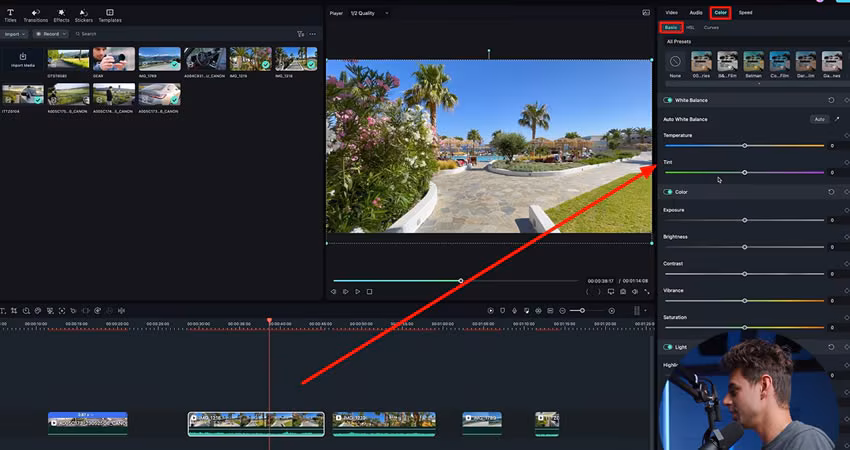
Task: Open the Import dropdown
Action: pos(15,34)
